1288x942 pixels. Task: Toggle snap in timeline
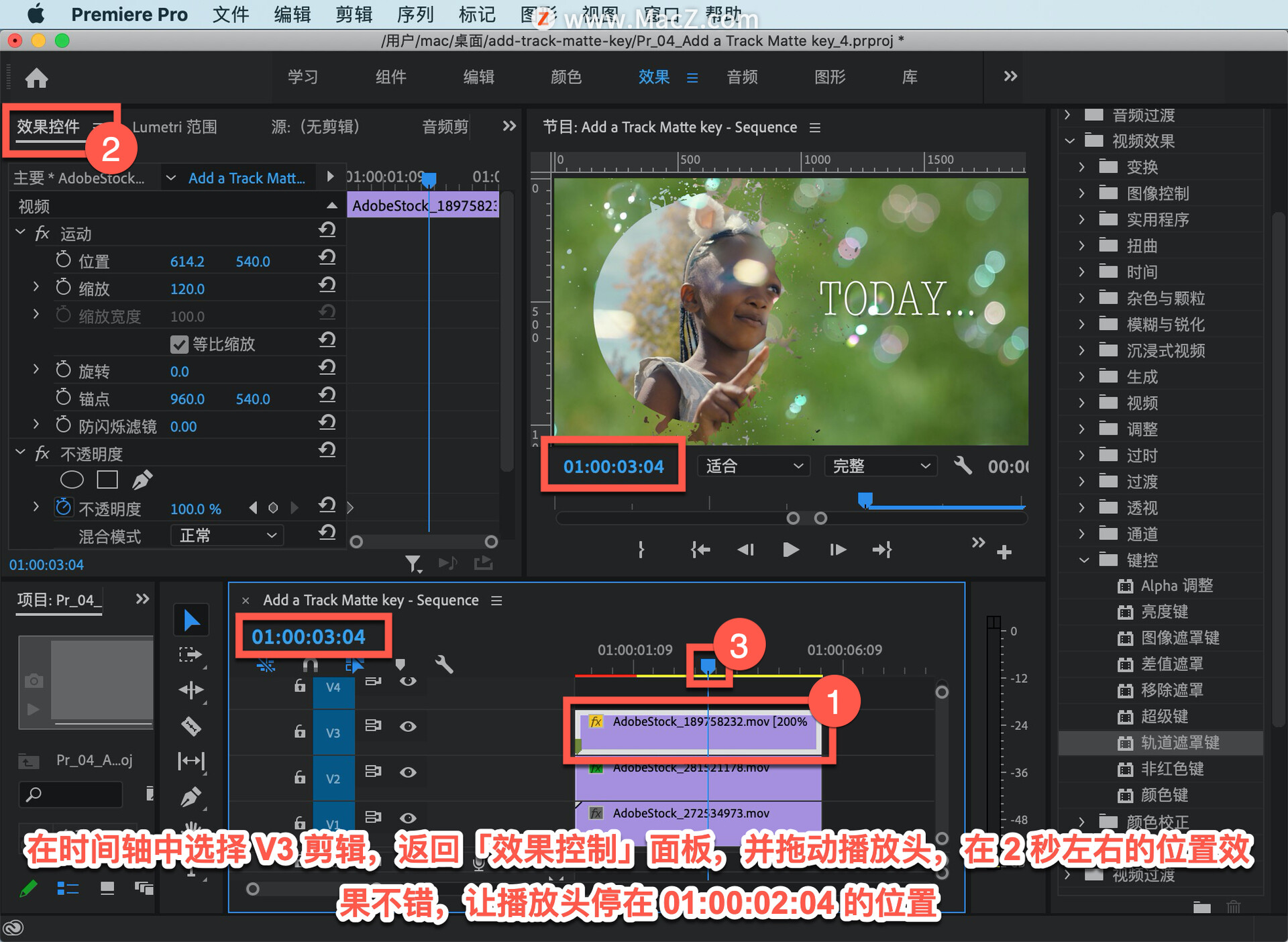tap(310, 664)
